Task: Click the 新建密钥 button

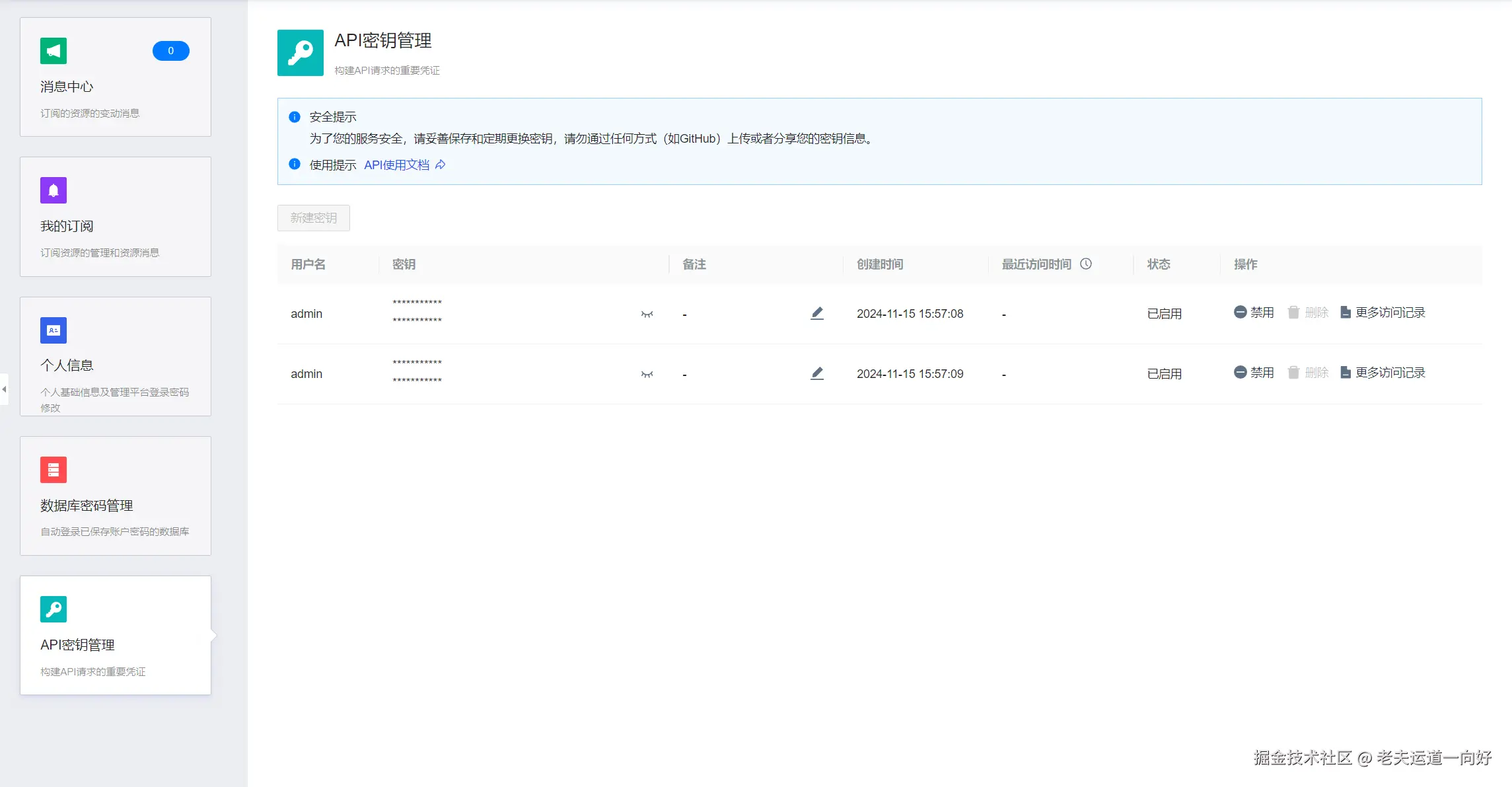Action: point(314,218)
